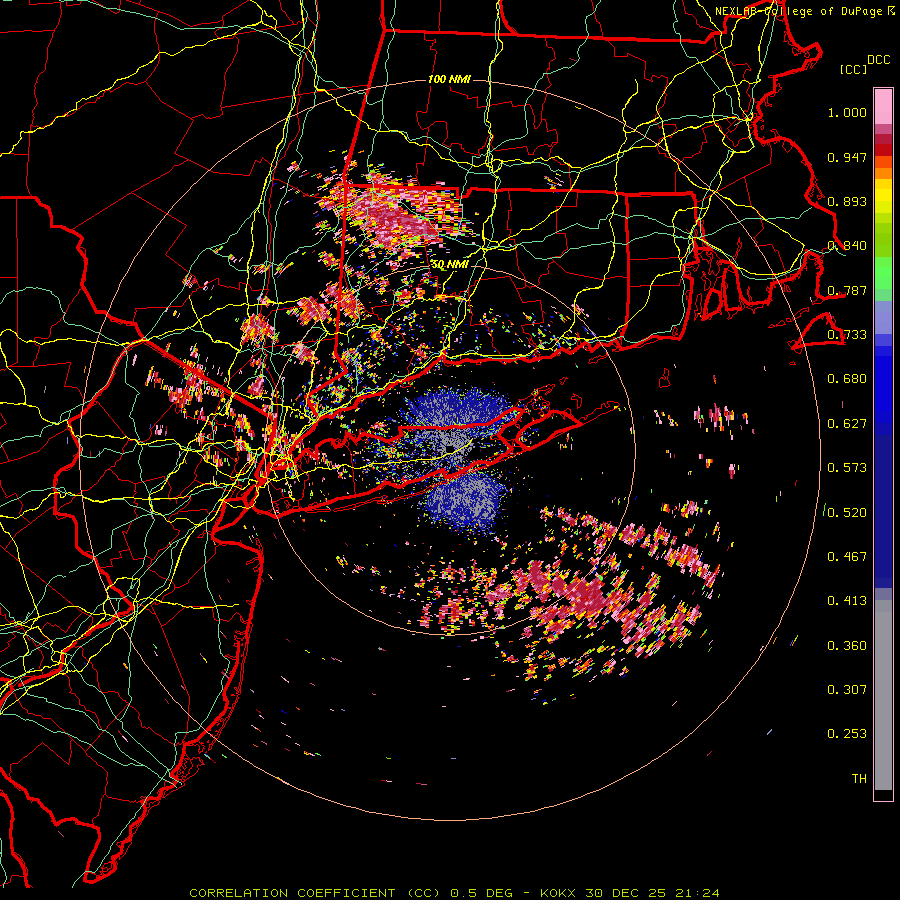Click the 1.000 legend value
The width and height of the screenshot is (900, 900).
point(847,112)
